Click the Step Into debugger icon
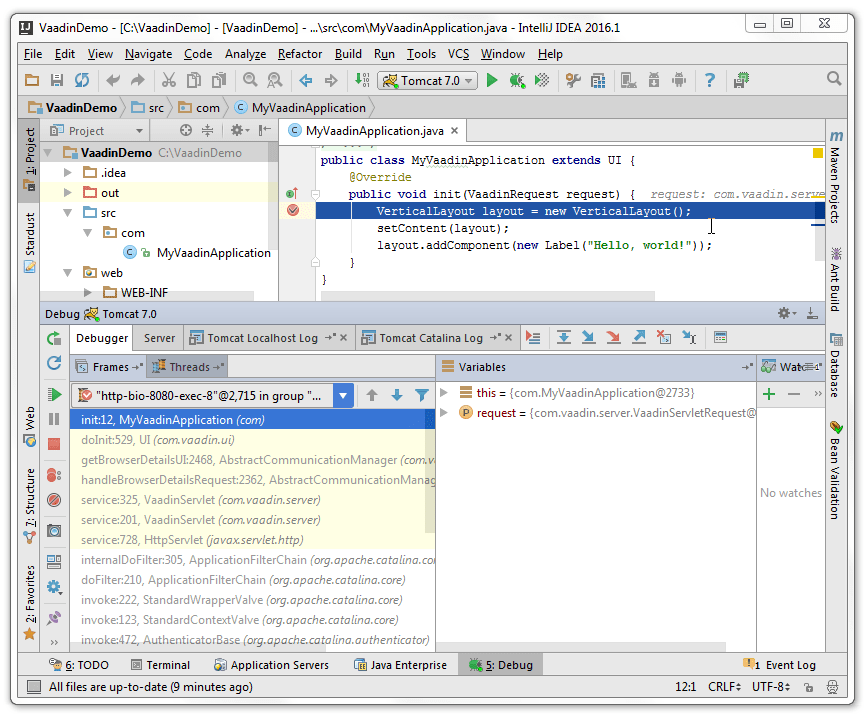 [x=589, y=337]
